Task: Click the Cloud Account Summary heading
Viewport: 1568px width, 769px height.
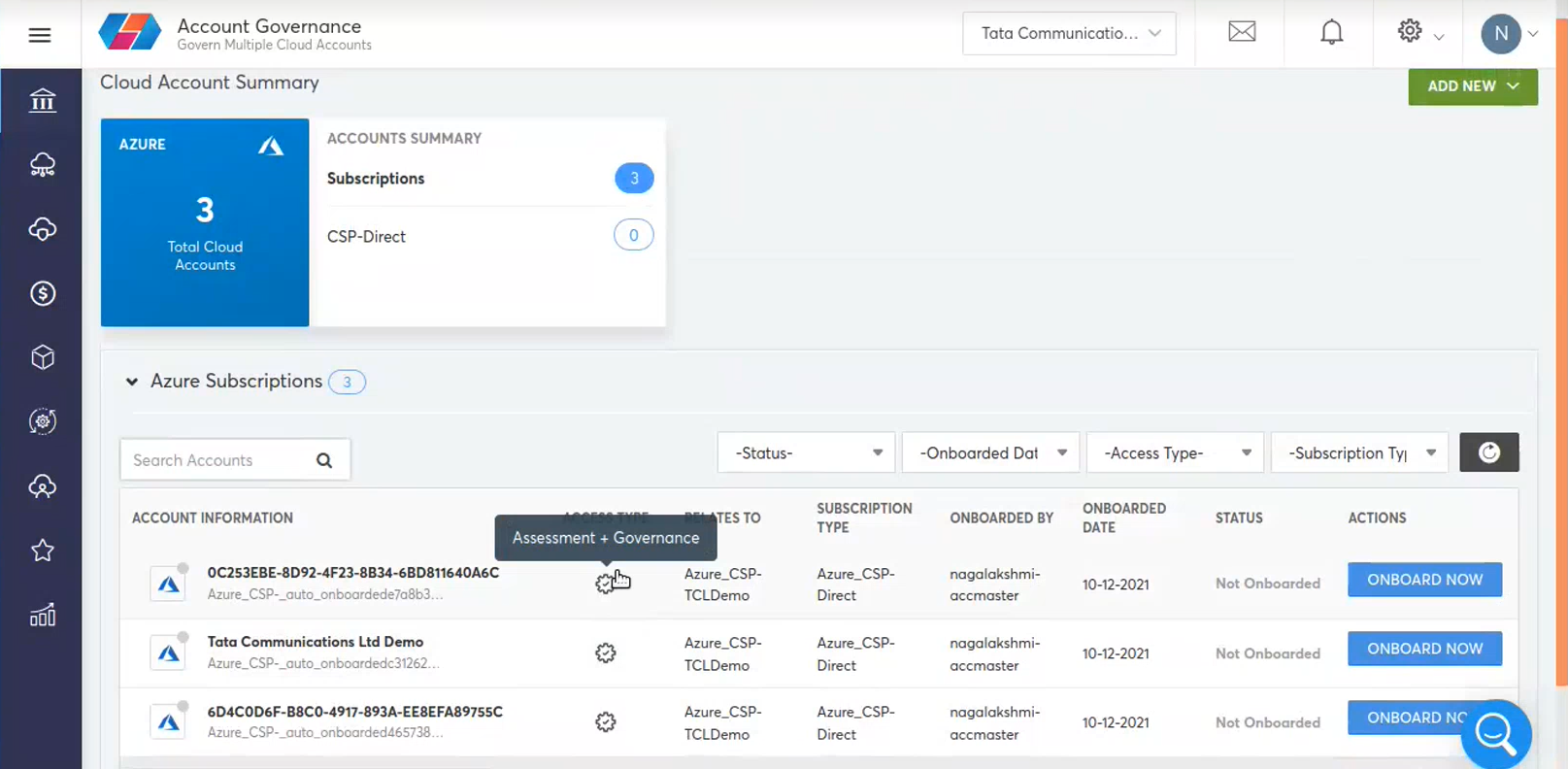Action: [210, 83]
